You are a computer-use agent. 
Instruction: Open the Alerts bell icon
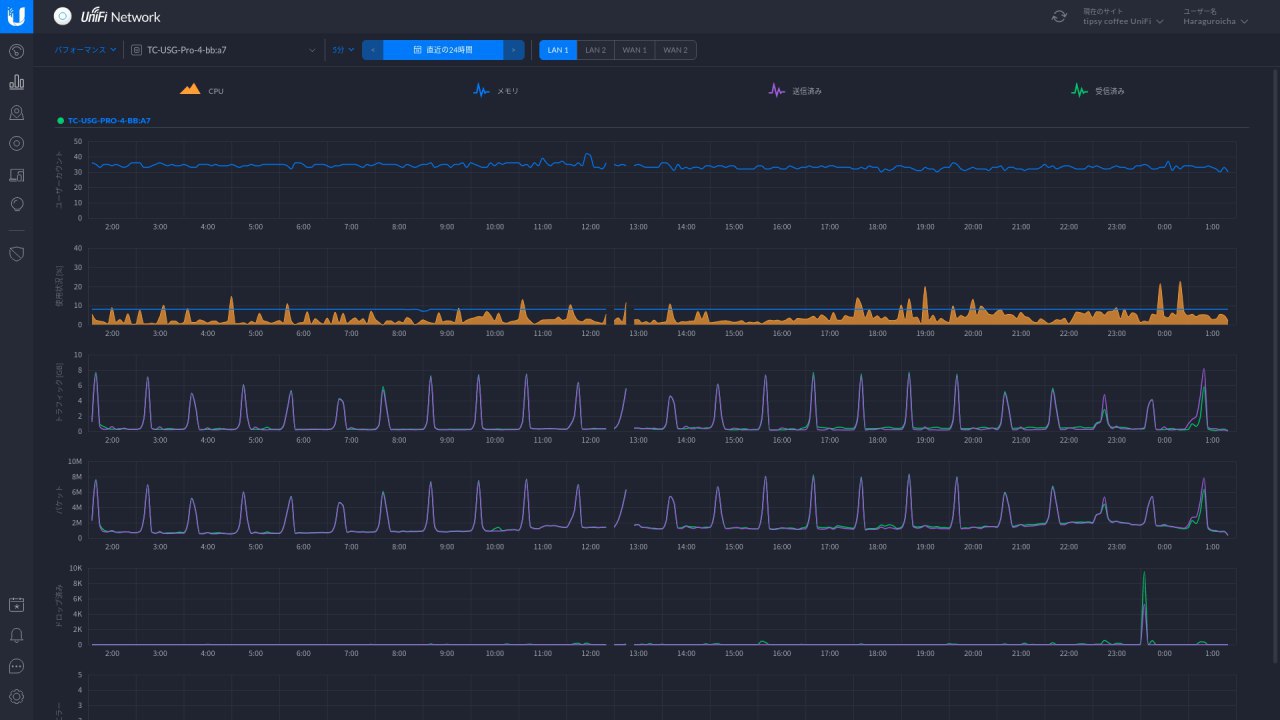pyautogui.click(x=16, y=635)
